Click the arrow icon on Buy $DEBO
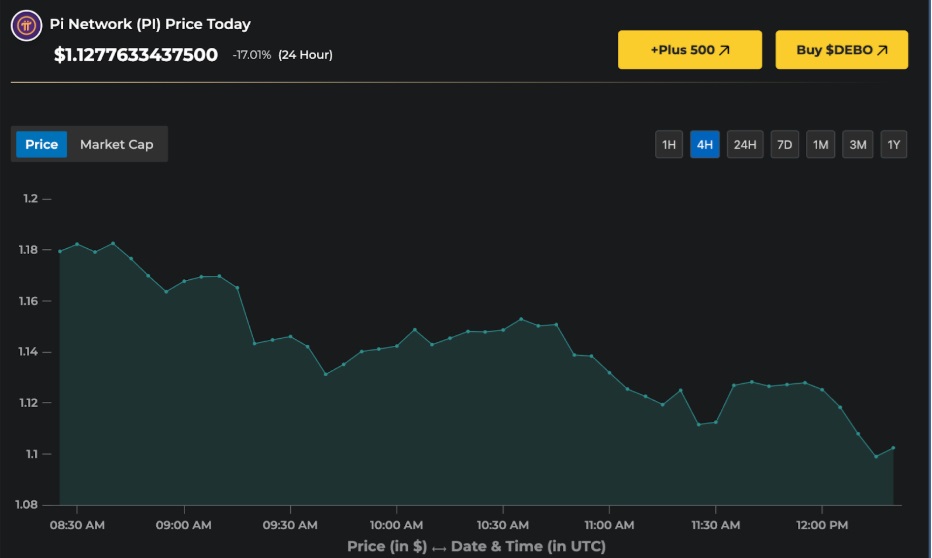 882,50
